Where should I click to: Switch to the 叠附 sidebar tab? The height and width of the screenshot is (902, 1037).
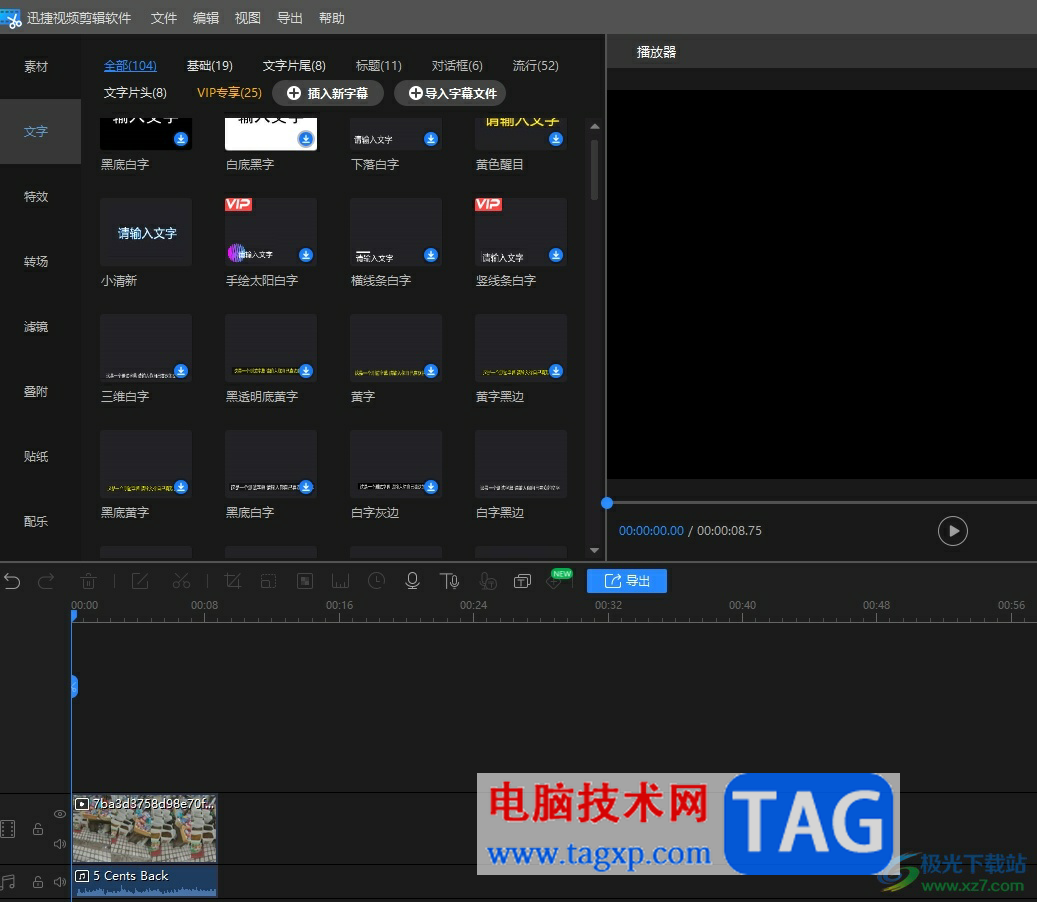click(x=36, y=391)
